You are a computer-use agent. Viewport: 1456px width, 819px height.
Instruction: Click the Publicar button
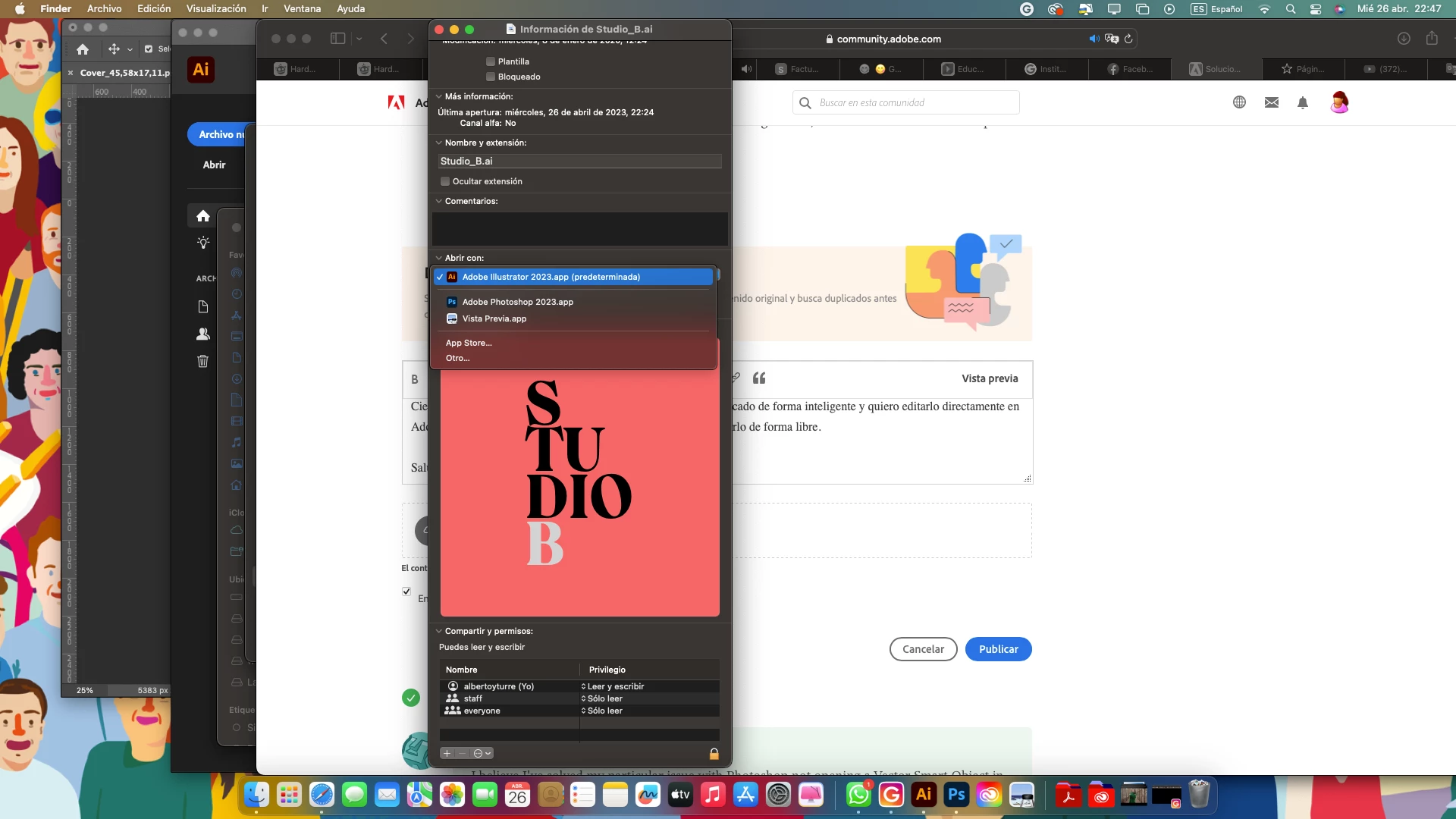point(998,649)
